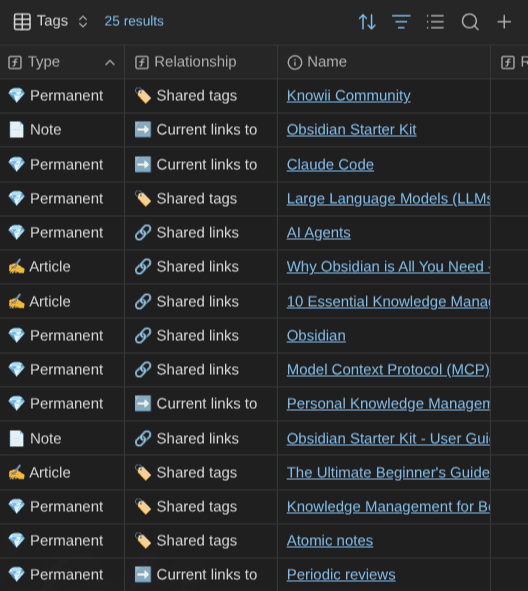Select 'Shared links' cell in AI Agents row
The width and height of the screenshot is (528, 591).
pyautogui.click(x=197, y=233)
